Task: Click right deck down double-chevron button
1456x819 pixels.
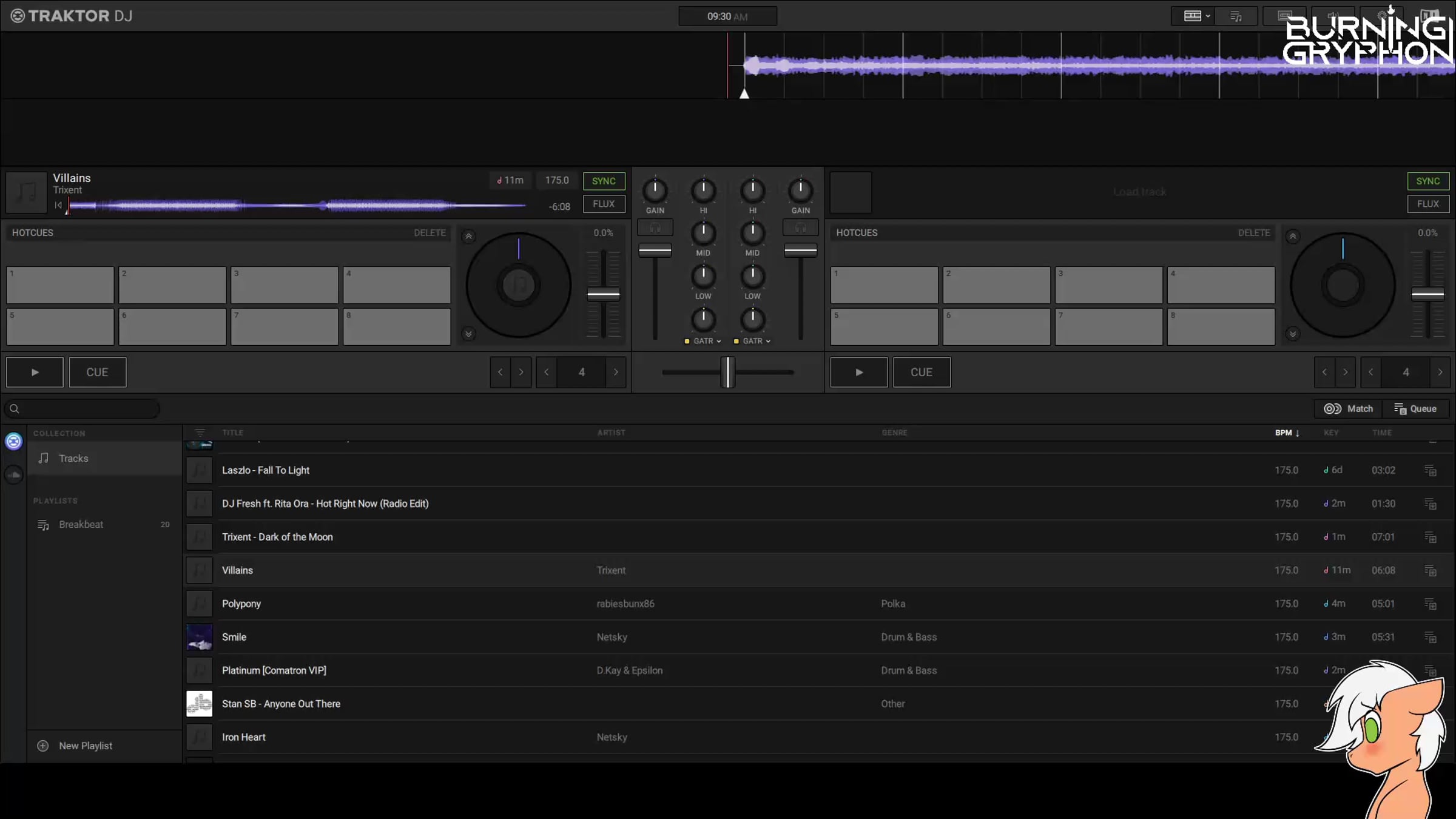Action: click(x=1293, y=334)
